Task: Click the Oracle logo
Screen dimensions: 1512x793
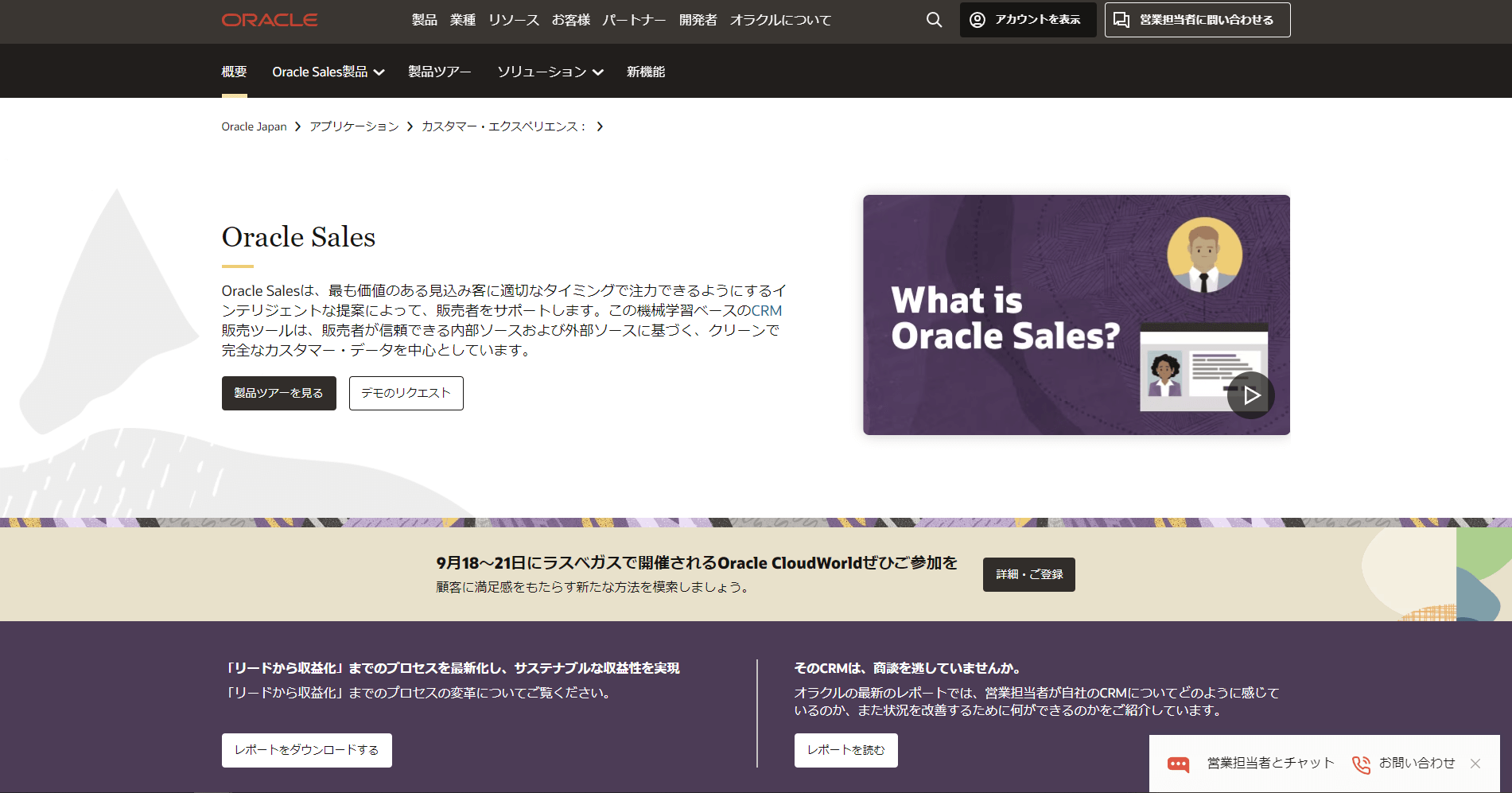Action: coord(270,20)
